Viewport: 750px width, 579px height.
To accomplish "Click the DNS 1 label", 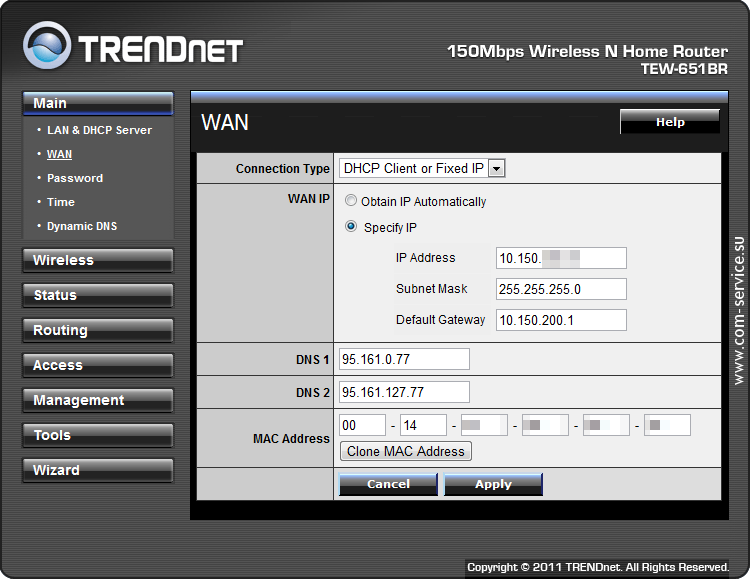I will click(312, 359).
